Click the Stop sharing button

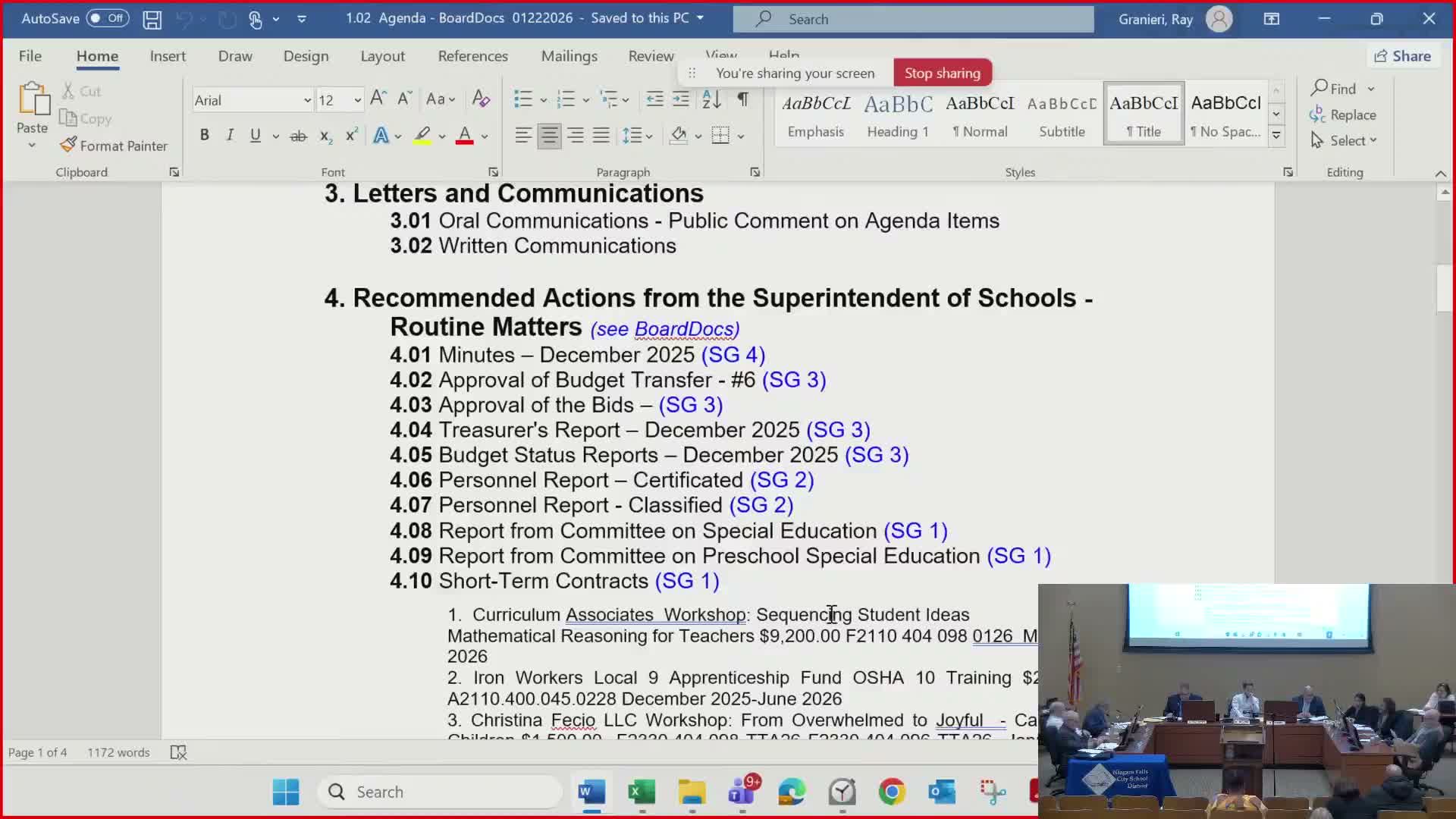click(x=942, y=73)
